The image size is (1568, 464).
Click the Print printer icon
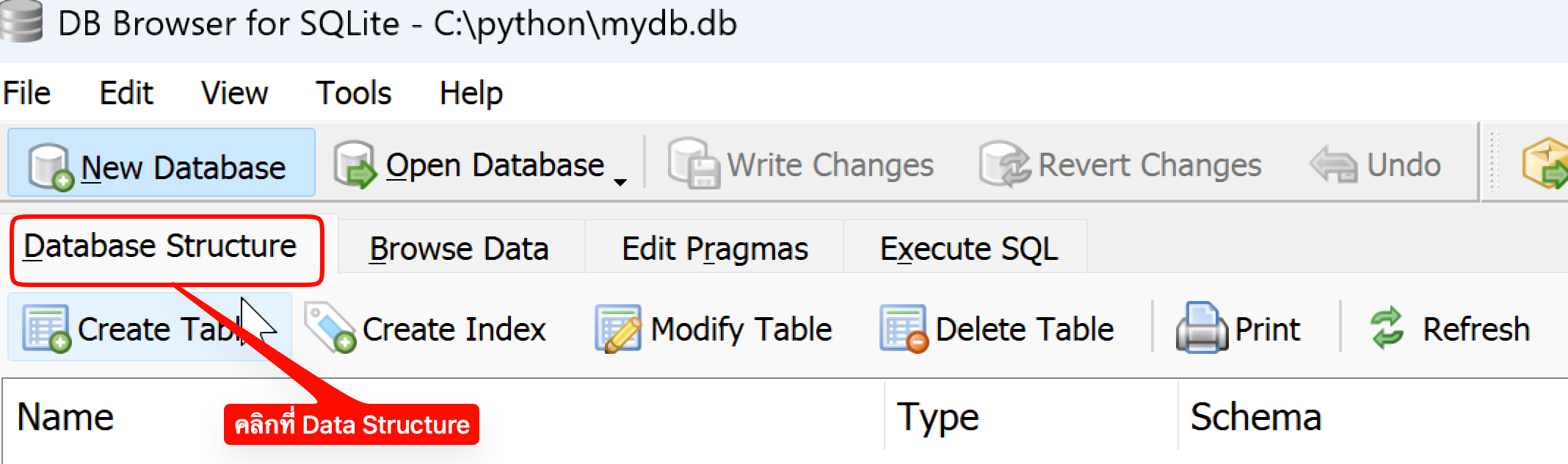tap(1201, 328)
